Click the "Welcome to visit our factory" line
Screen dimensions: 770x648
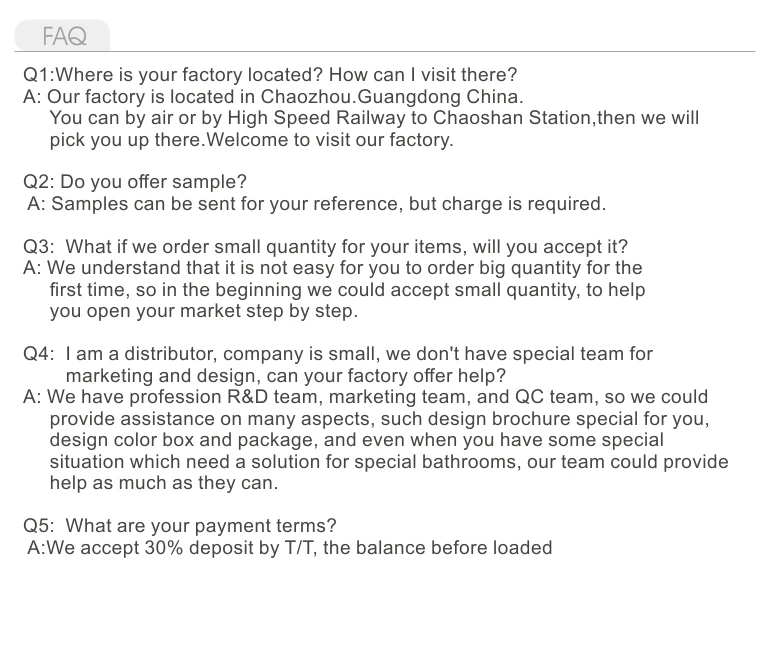(251, 140)
